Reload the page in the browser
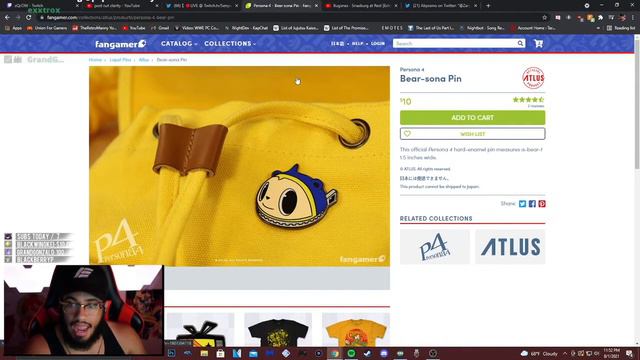The height and width of the screenshot is (360, 640). tap(29, 18)
